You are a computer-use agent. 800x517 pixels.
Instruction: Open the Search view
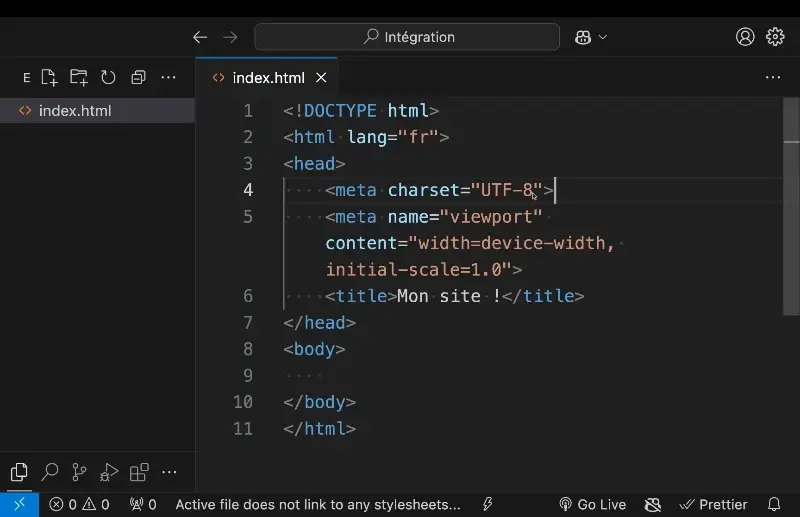click(49, 472)
